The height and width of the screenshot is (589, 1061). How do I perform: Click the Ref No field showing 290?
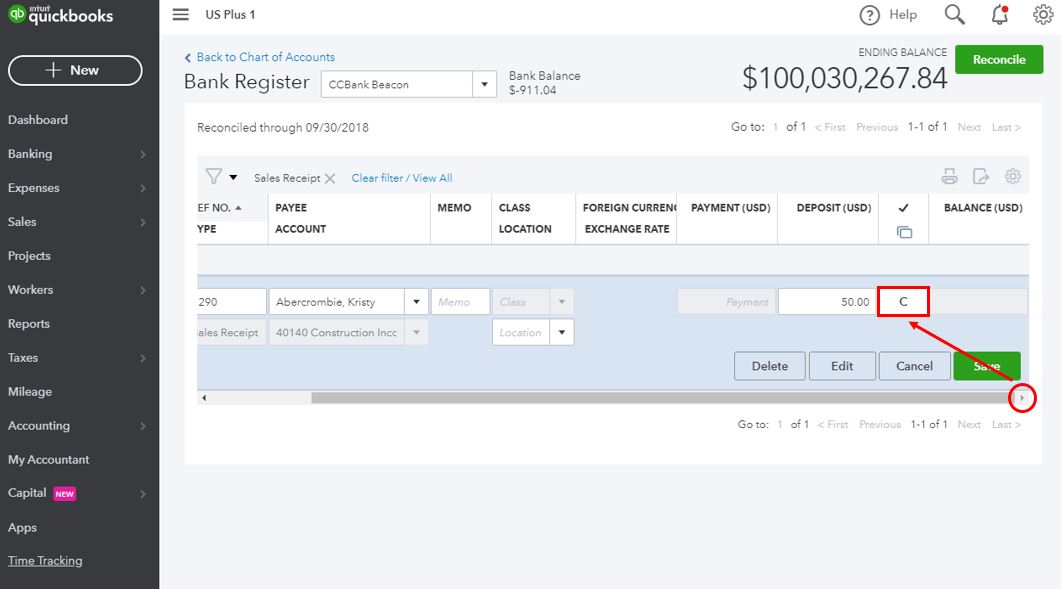231,302
